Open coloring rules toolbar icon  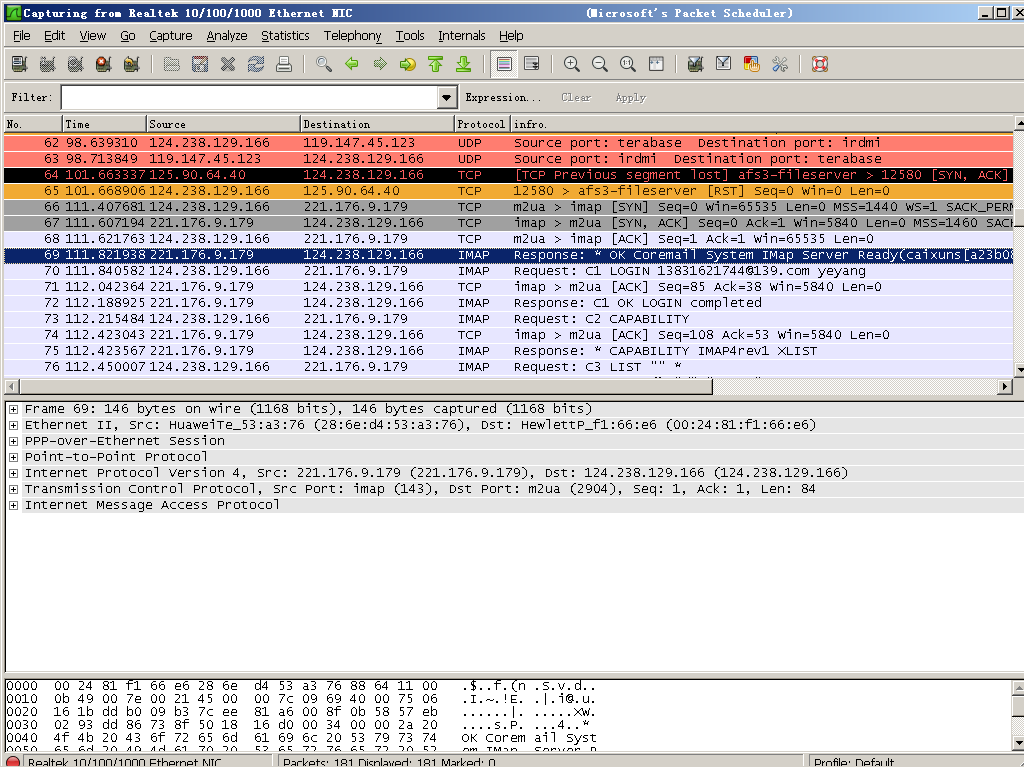[752, 64]
